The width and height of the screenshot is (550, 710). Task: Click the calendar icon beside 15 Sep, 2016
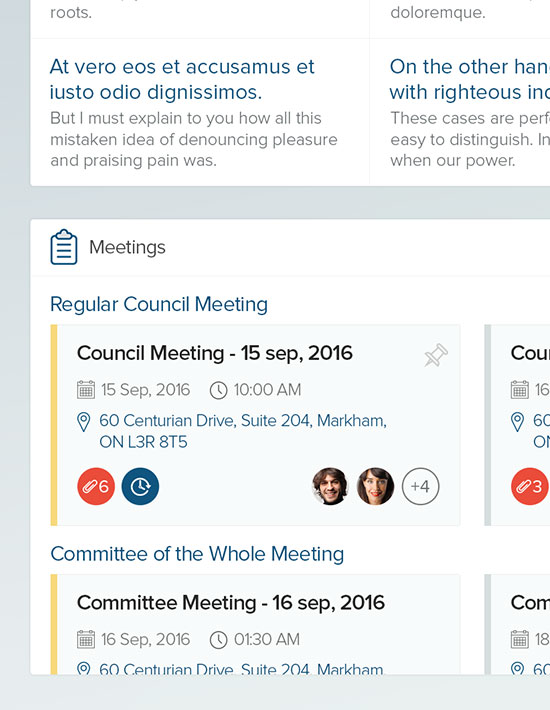point(86,390)
